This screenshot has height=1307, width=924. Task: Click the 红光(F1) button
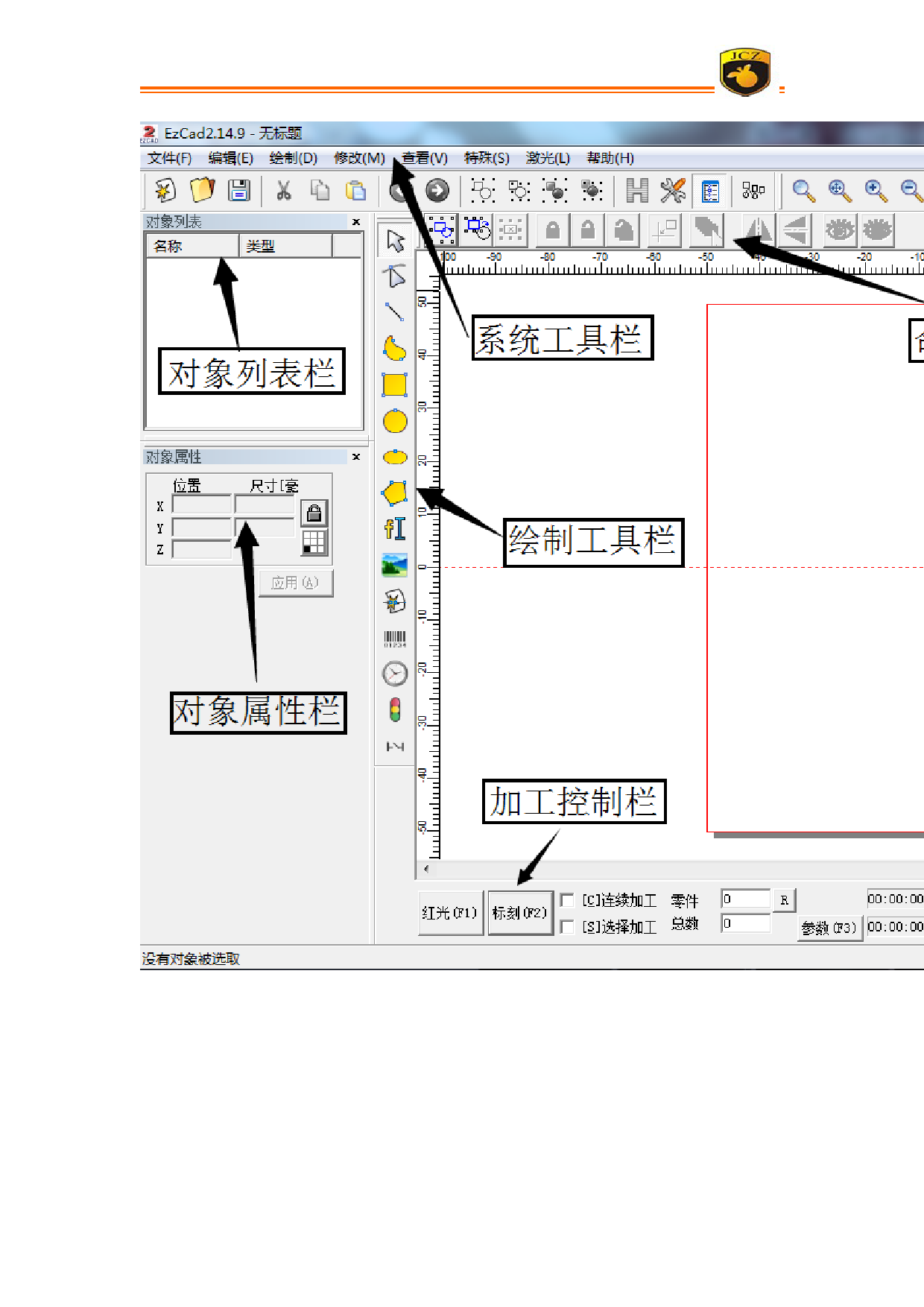point(449,913)
